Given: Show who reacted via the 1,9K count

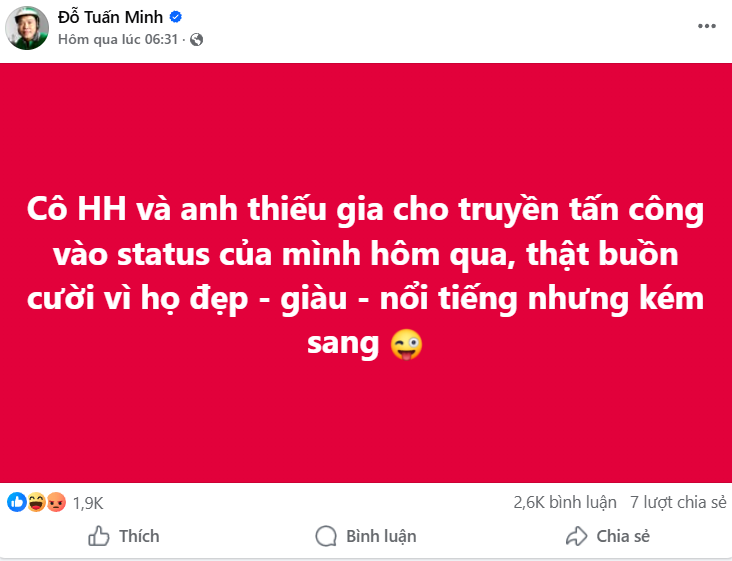Looking at the screenshot, I should [88, 503].
